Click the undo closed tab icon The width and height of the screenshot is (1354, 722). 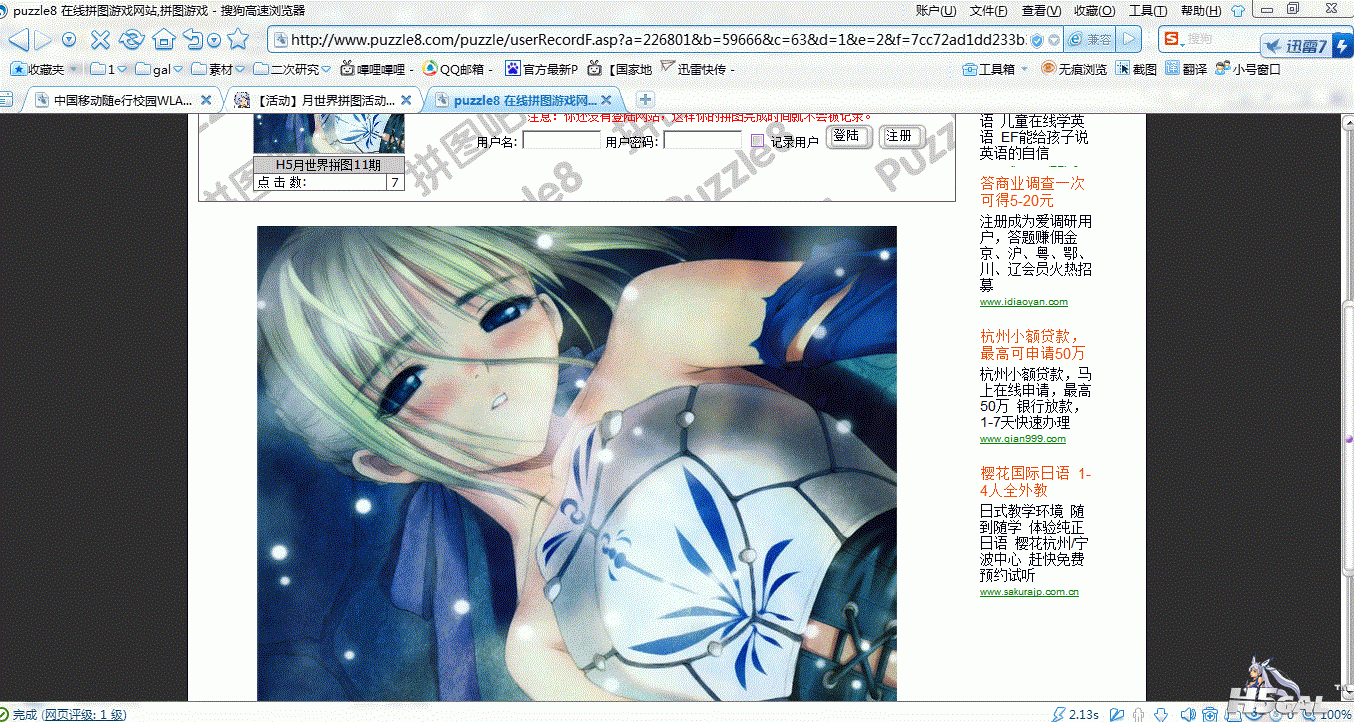pyautogui.click(x=193, y=40)
